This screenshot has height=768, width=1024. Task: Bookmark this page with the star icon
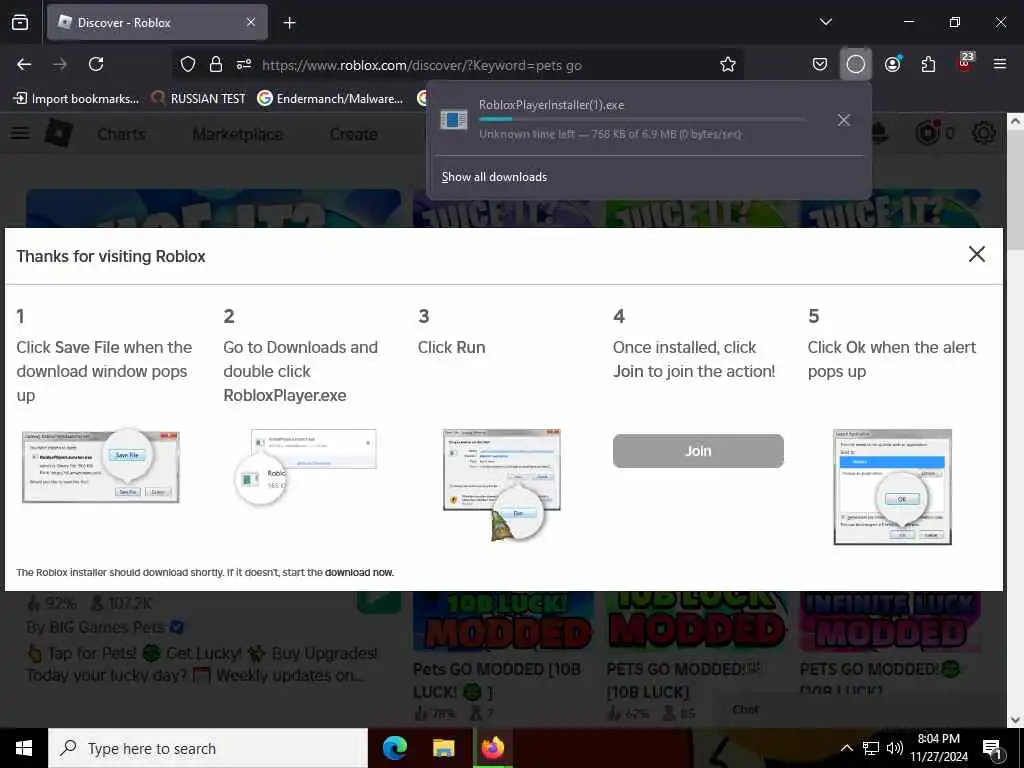pyautogui.click(x=728, y=64)
